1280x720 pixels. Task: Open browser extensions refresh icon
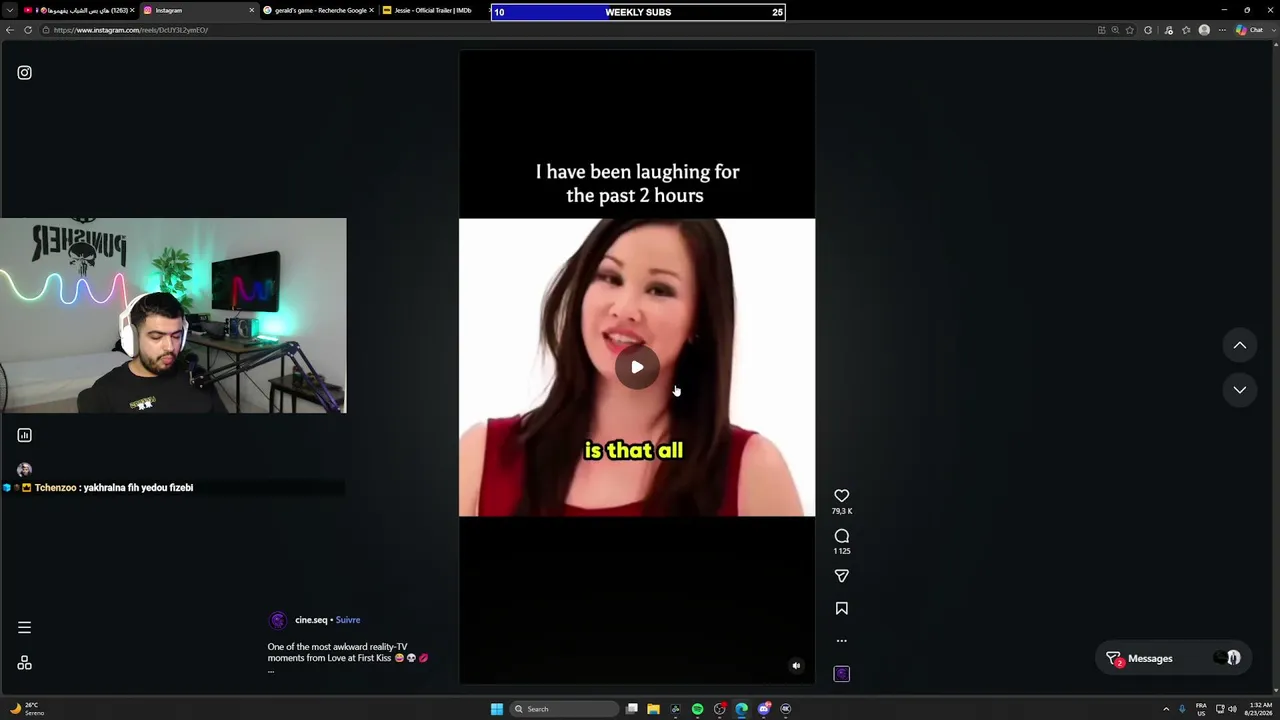[1148, 30]
